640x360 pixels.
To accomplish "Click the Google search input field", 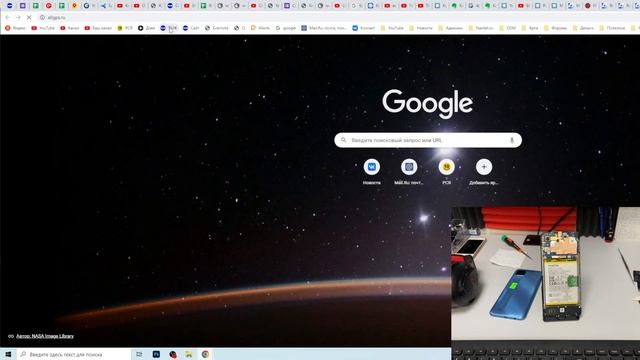I will click(x=428, y=140).
